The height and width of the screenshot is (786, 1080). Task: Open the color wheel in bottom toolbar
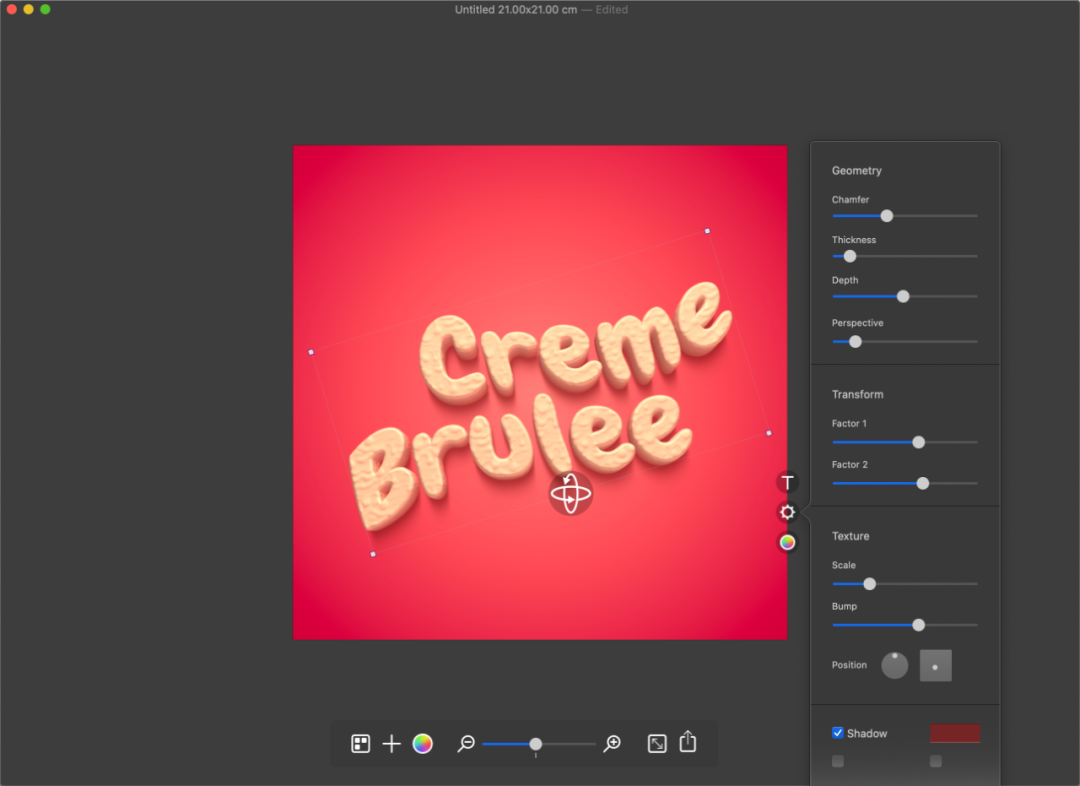point(422,743)
